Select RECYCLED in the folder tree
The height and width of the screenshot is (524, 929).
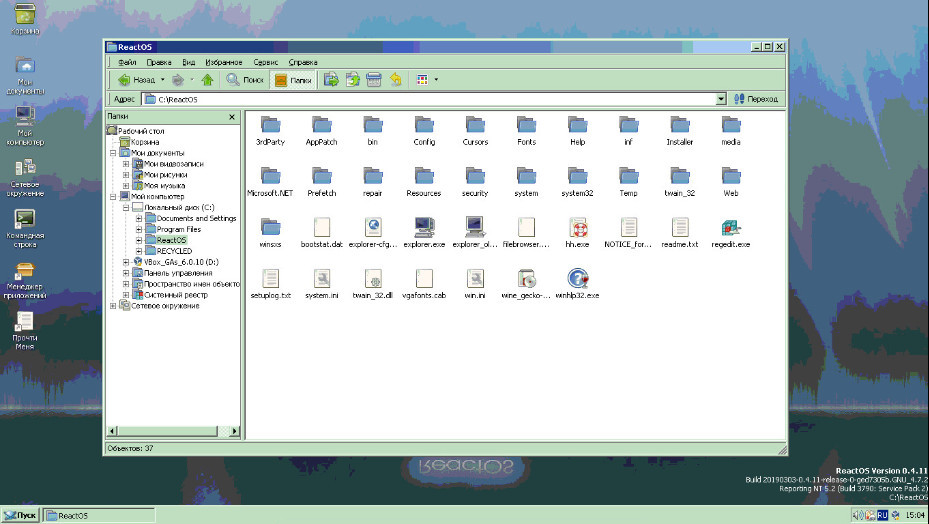pos(174,251)
